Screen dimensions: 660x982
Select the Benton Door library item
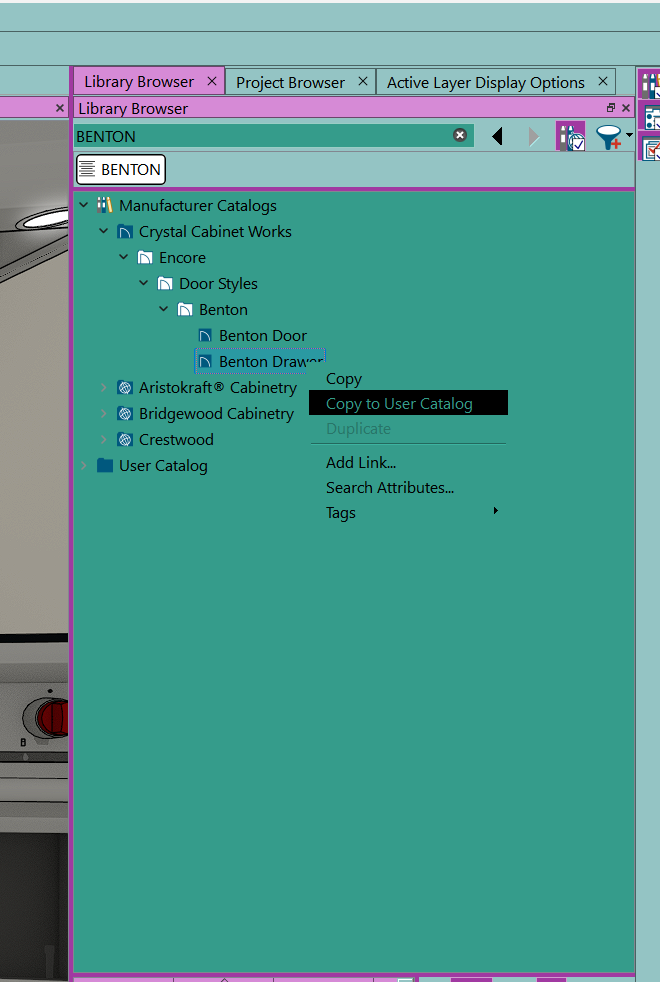(x=262, y=336)
